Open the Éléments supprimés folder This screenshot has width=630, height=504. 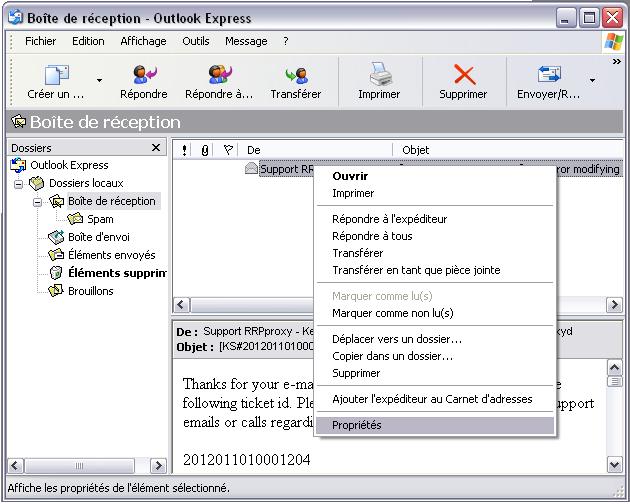click(x=117, y=273)
